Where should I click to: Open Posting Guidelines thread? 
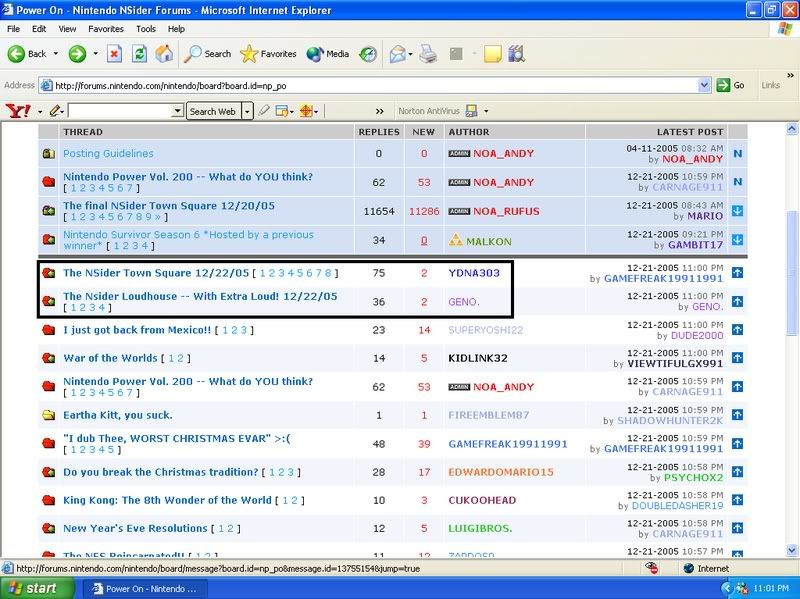108,154
